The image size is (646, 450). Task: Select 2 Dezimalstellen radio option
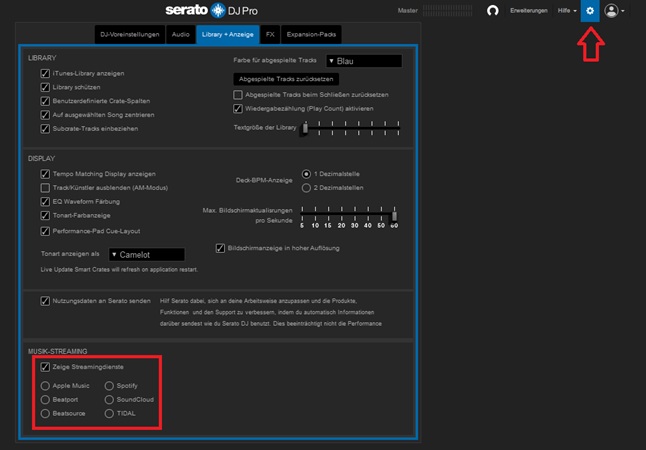(x=306, y=188)
